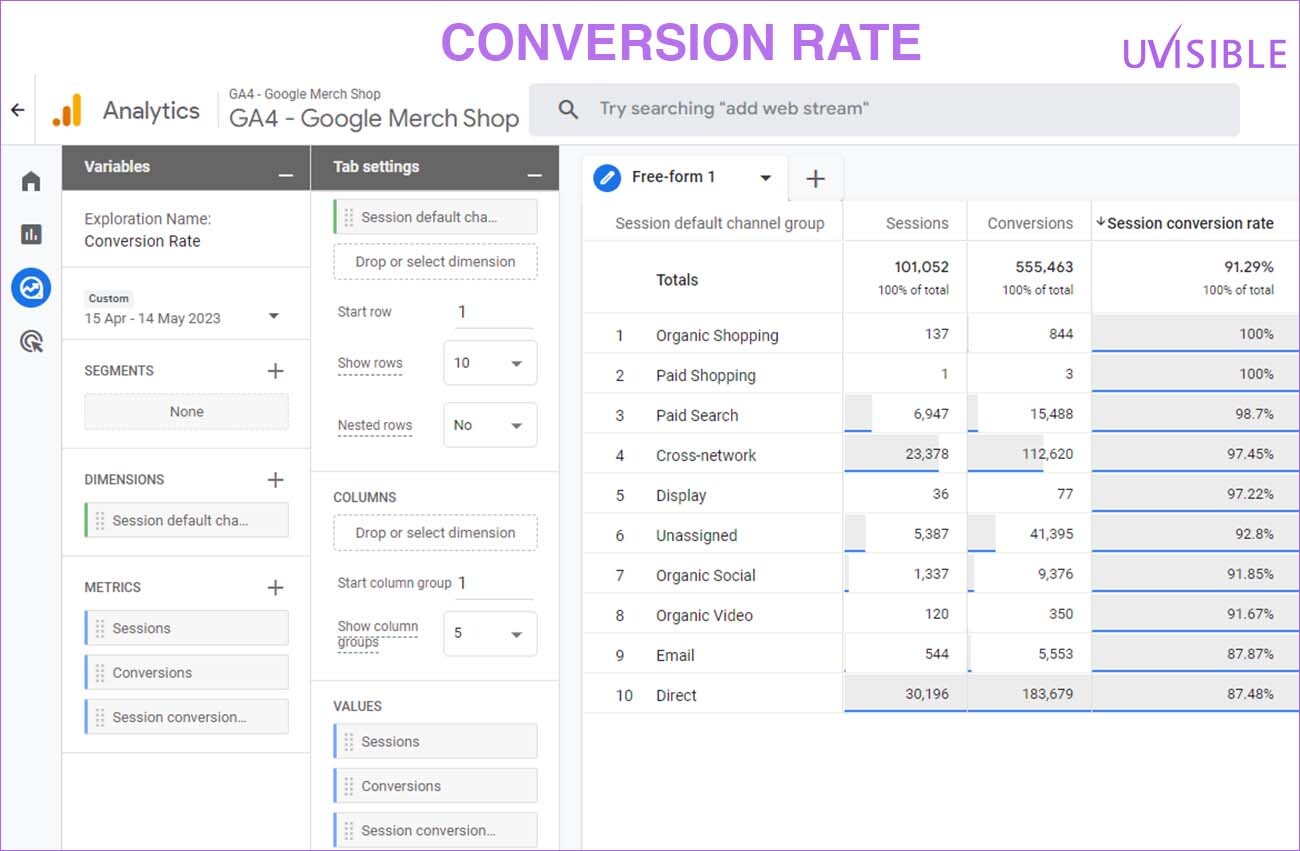The height and width of the screenshot is (851, 1300).
Task: Click conversion rate value 87.87%
Action: (1251, 654)
